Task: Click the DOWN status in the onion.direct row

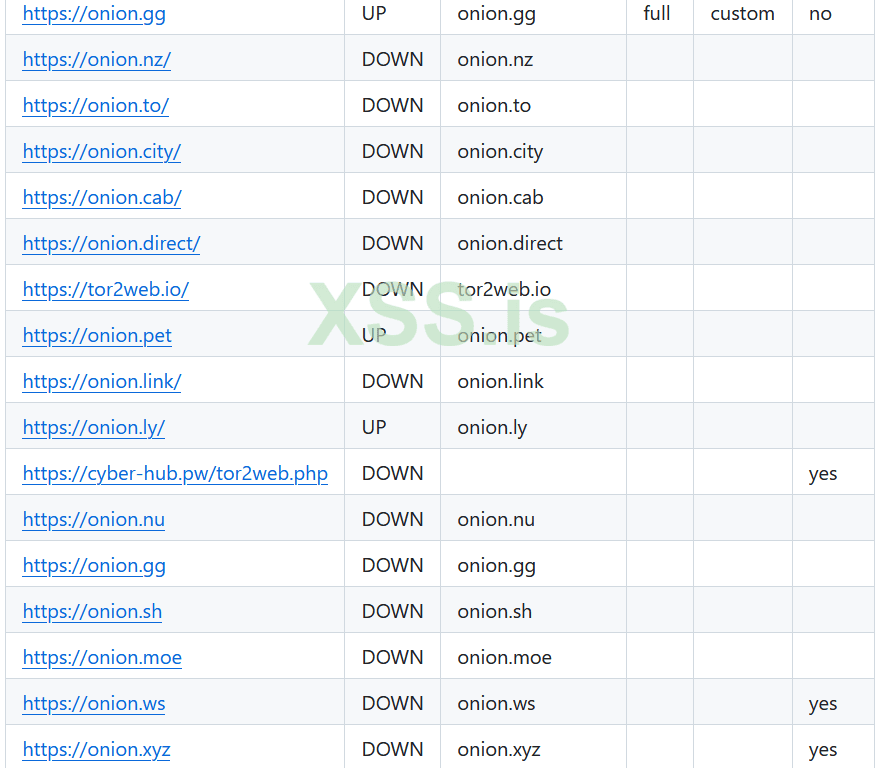Action: pos(392,244)
